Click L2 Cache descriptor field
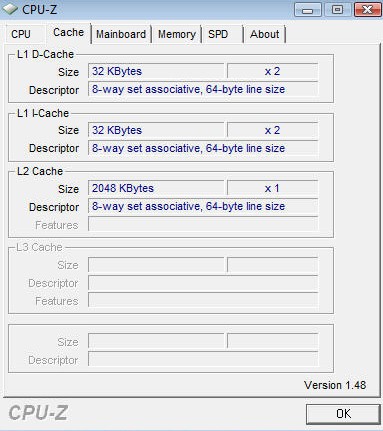The height and width of the screenshot is (431, 383). click(x=203, y=206)
